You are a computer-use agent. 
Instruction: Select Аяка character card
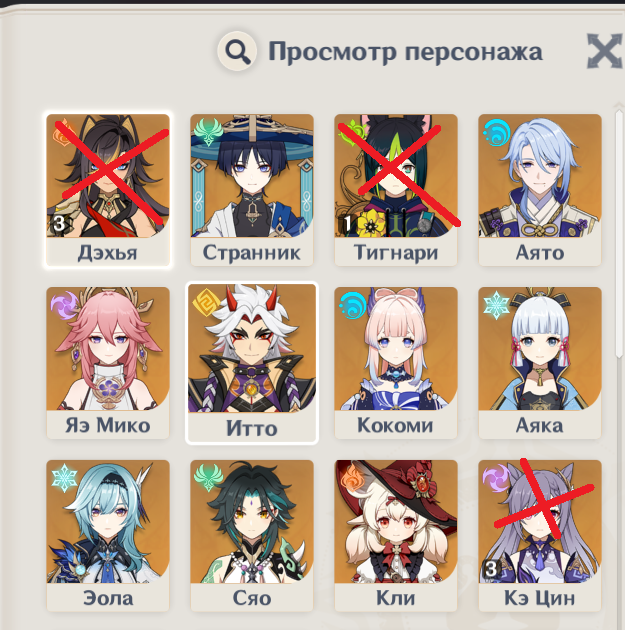coord(540,362)
